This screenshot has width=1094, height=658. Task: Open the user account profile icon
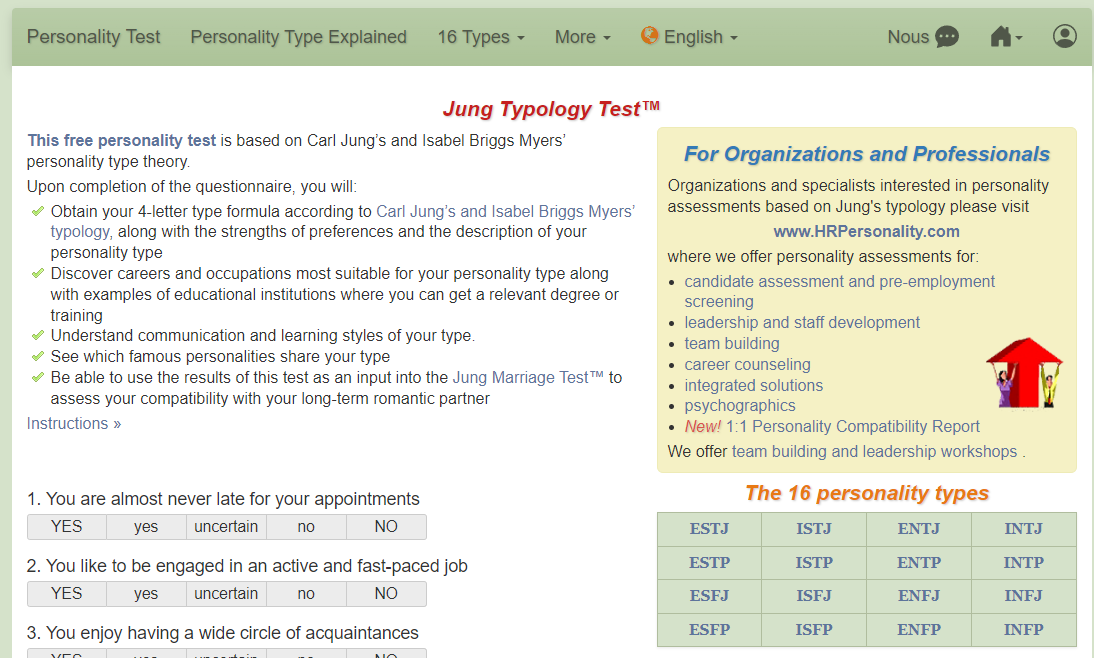click(1065, 36)
